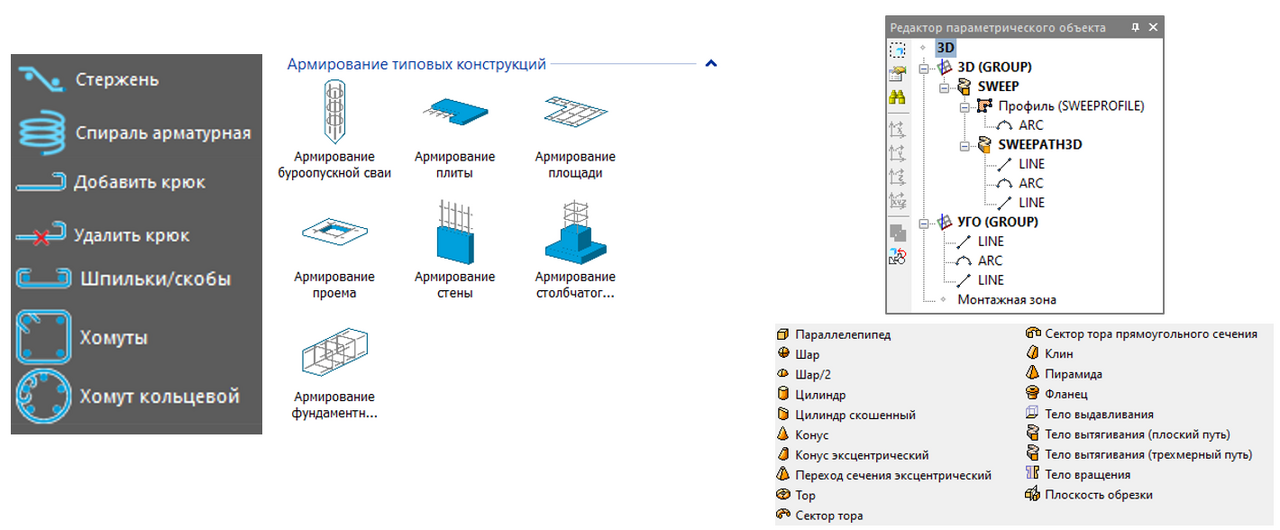1280x530 pixels.
Task: Collapse the 3D (GROUP) tree node
Action: 925,68
